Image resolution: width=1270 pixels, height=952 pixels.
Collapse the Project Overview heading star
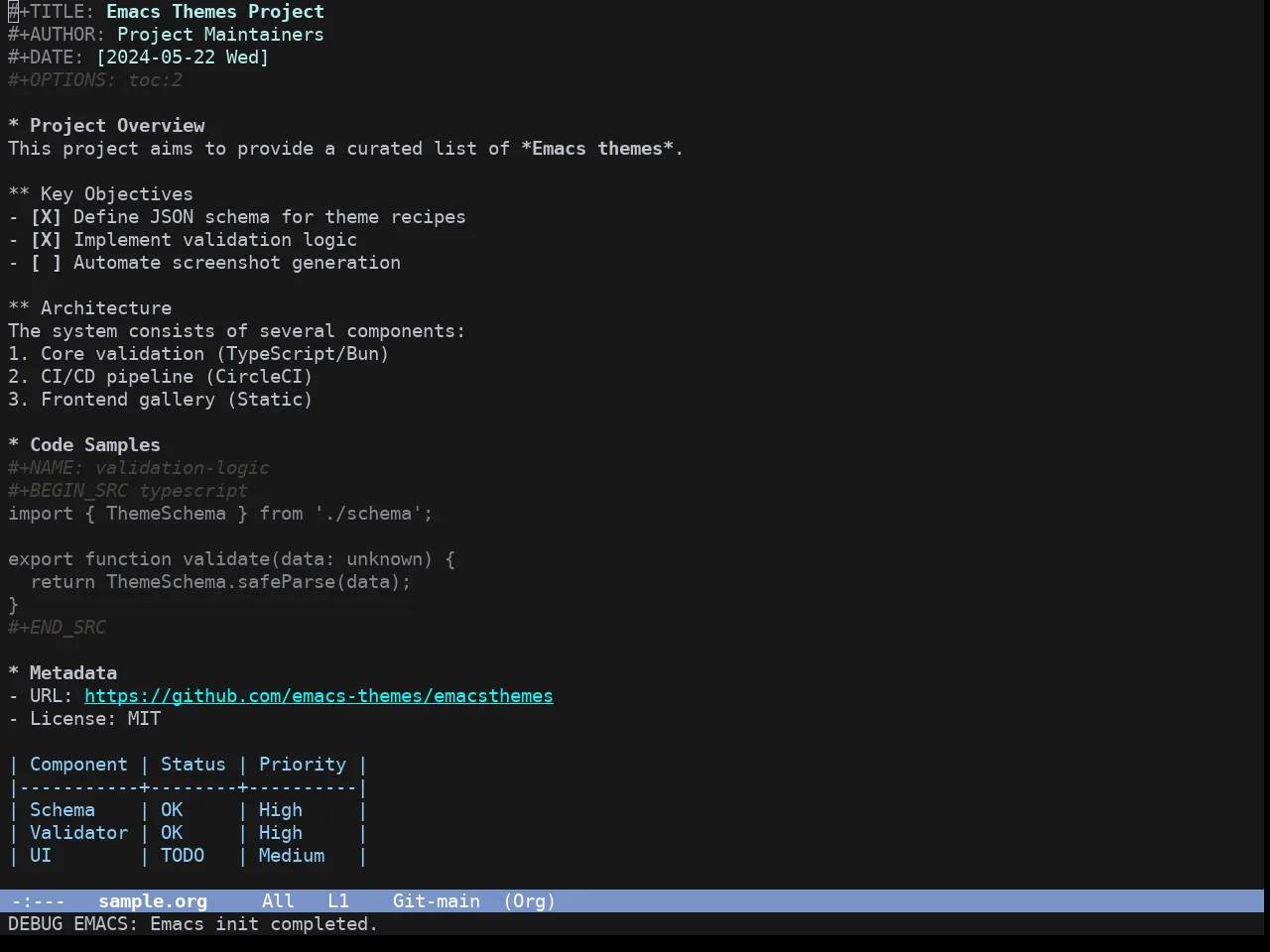click(13, 126)
